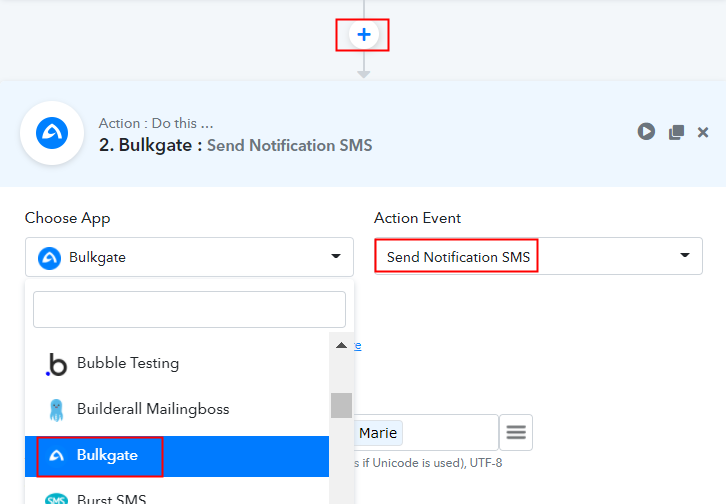Click the app list scroll-up arrow
Image resolution: width=726 pixels, height=504 pixels.
[x=341, y=345]
